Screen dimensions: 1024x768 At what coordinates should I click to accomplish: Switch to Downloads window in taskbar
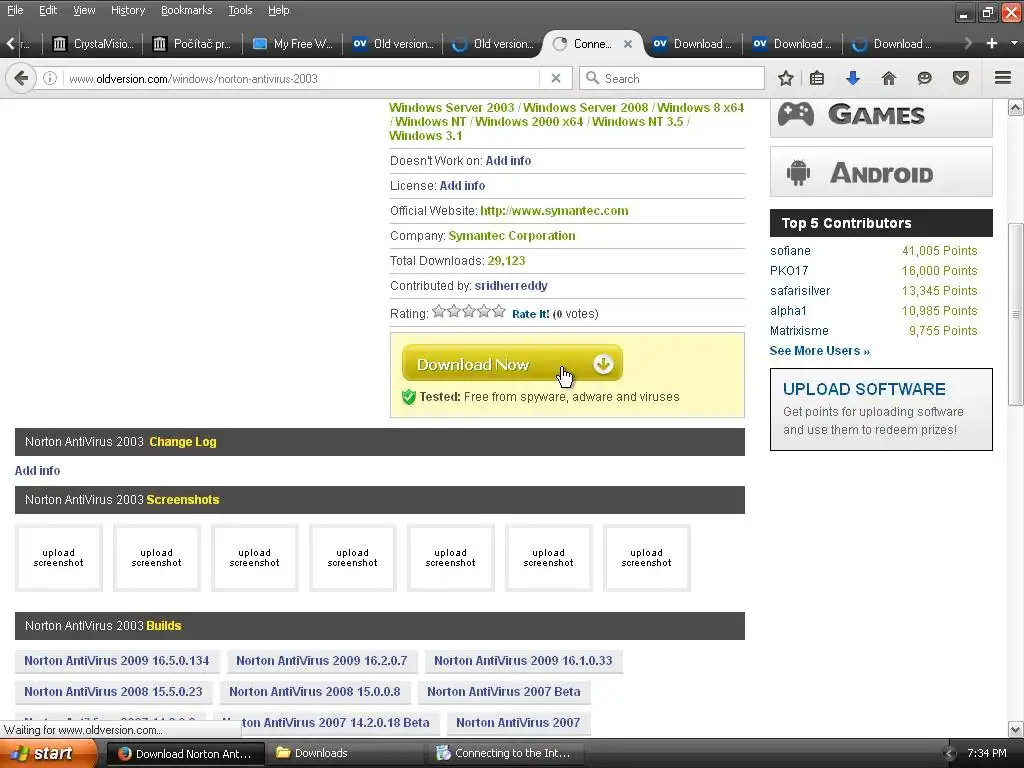coord(346,753)
